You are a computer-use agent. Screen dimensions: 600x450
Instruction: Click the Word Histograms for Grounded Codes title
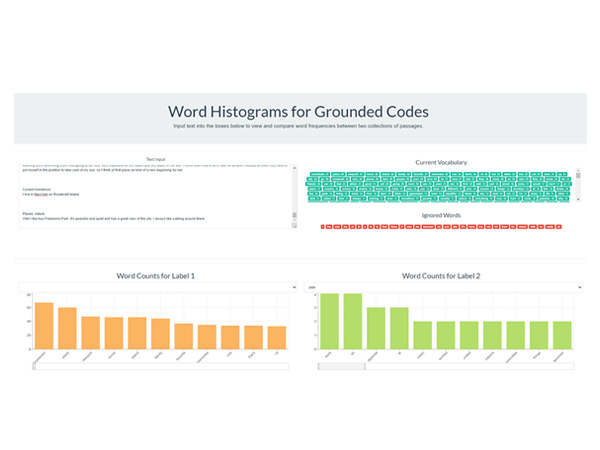(x=300, y=111)
